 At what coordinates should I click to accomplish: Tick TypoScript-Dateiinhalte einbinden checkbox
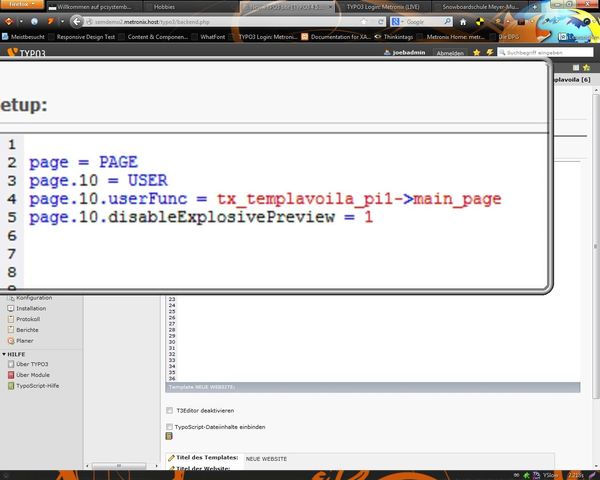[169, 427]
